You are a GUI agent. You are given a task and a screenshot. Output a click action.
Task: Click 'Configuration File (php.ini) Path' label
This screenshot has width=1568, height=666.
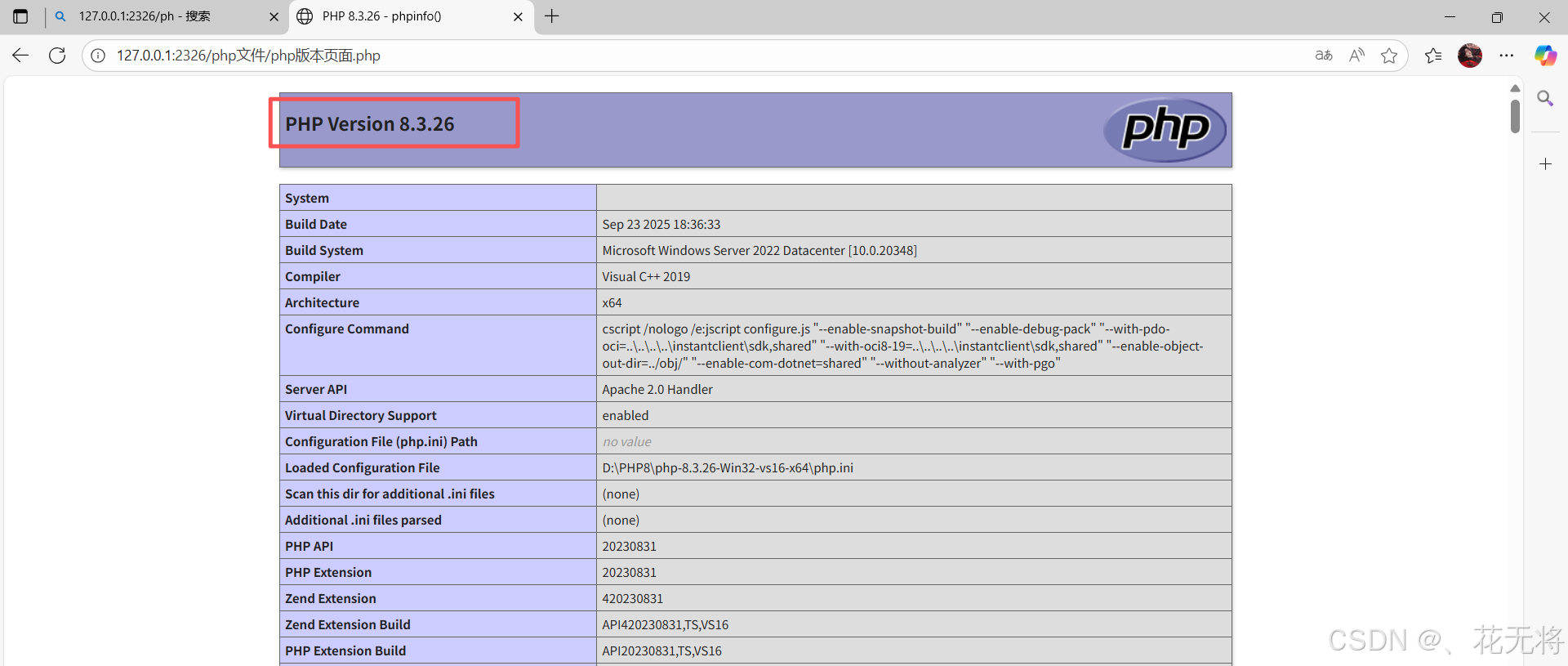tap(381, 442)
